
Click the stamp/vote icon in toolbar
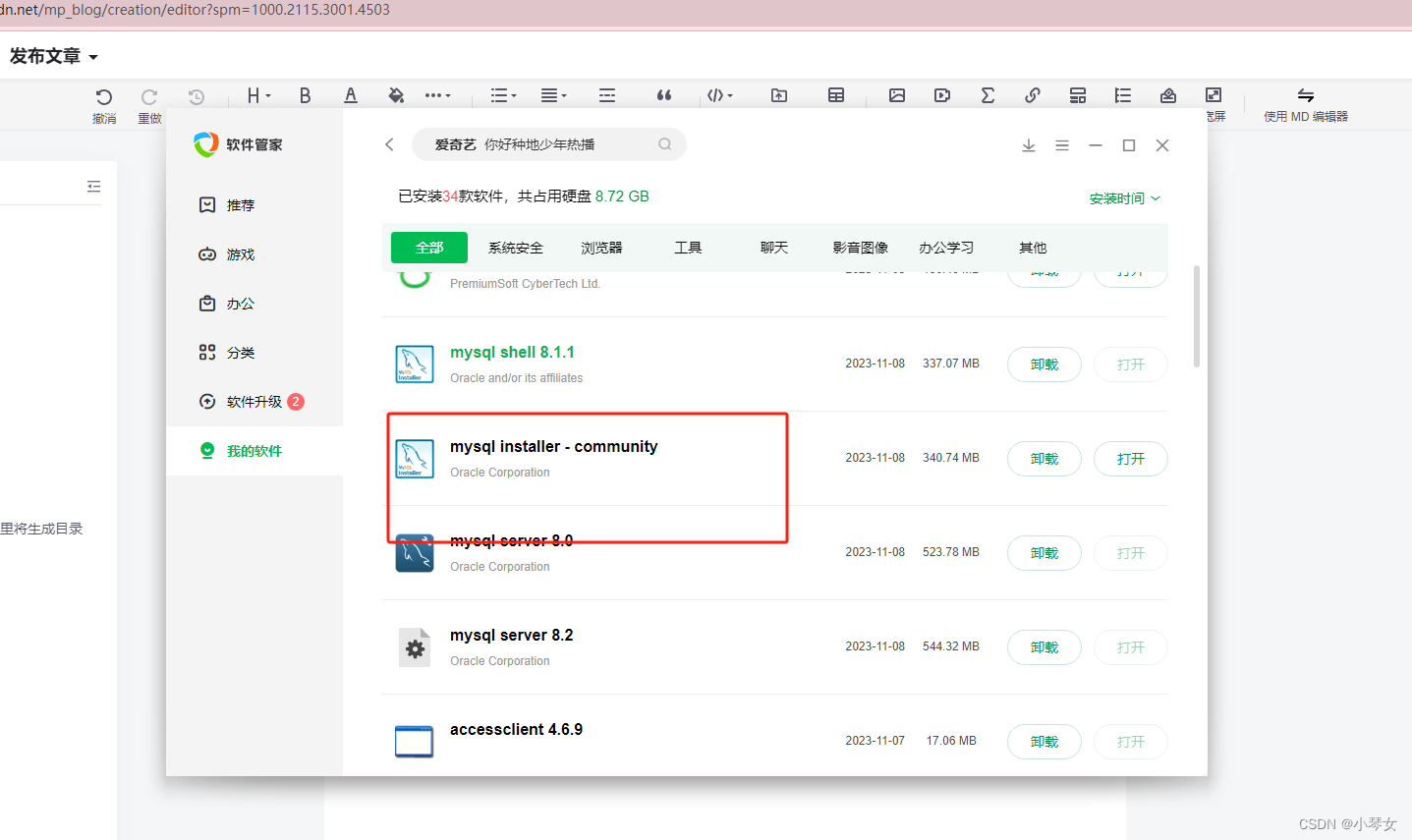1168,95
